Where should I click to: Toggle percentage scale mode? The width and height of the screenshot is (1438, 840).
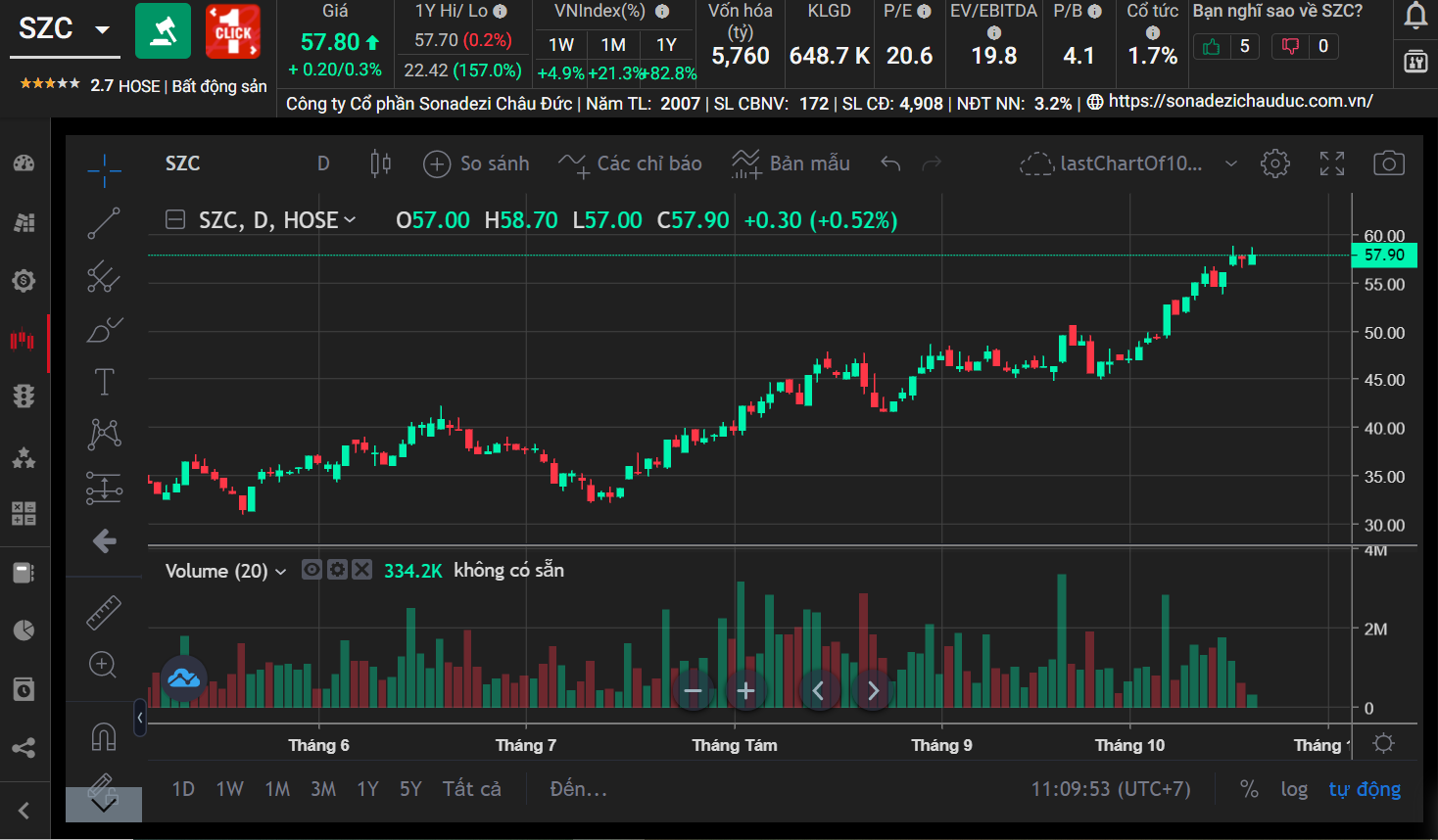click(x=1249, y=789)
